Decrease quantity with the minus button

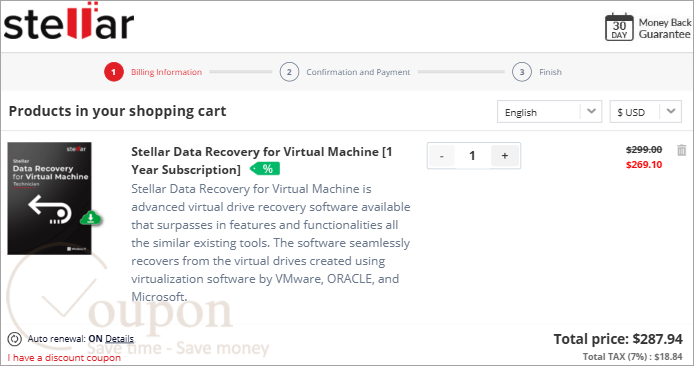point(441,156)
